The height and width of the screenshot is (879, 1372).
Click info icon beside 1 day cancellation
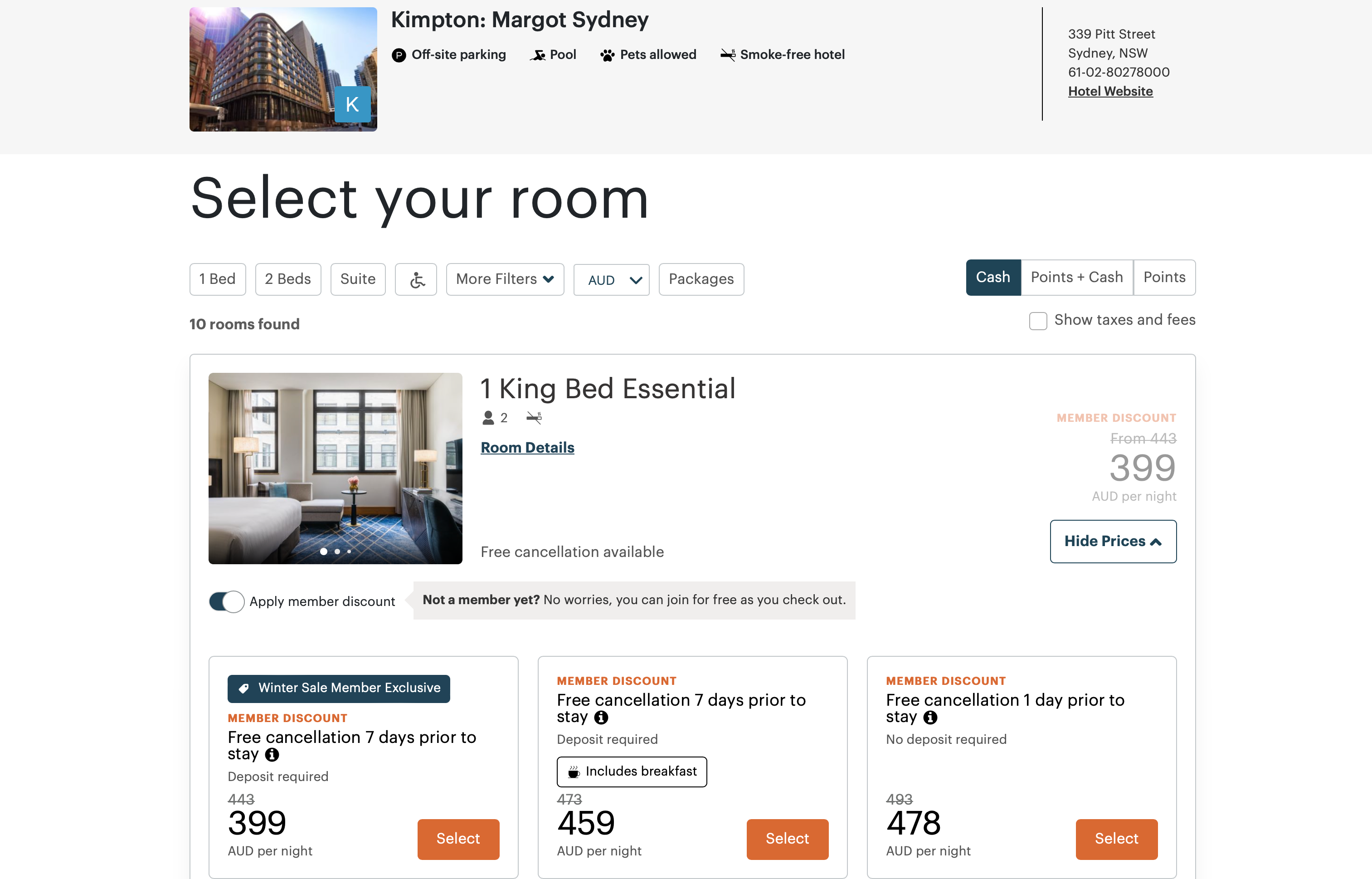pyautogui.click(x=930, y=718)
